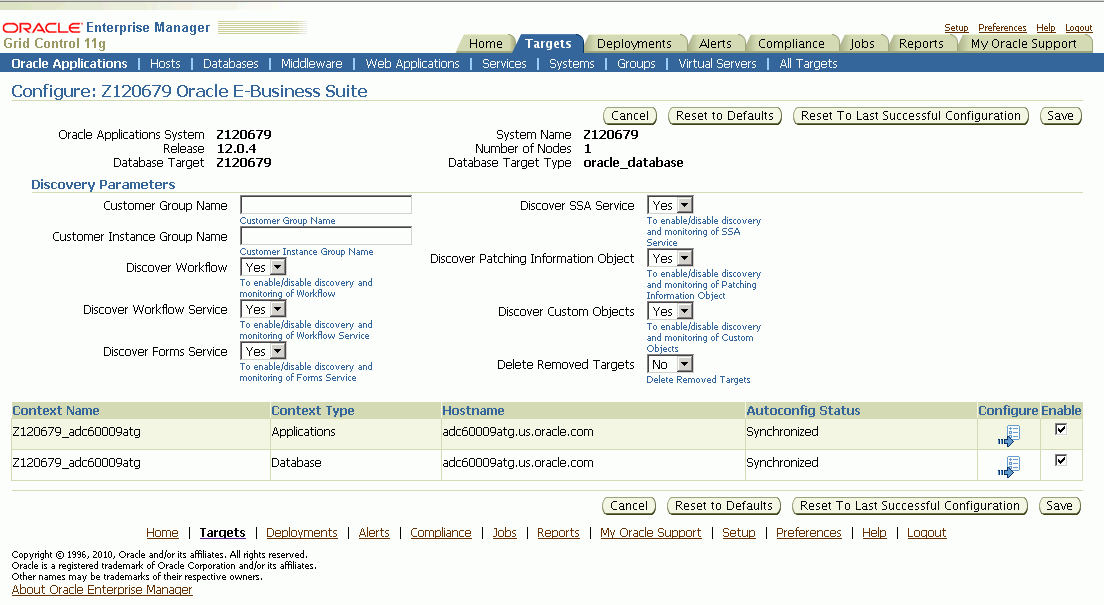Switch to the Deployments tab
This screenshot has width=1104, height=605.
[634, 44]
